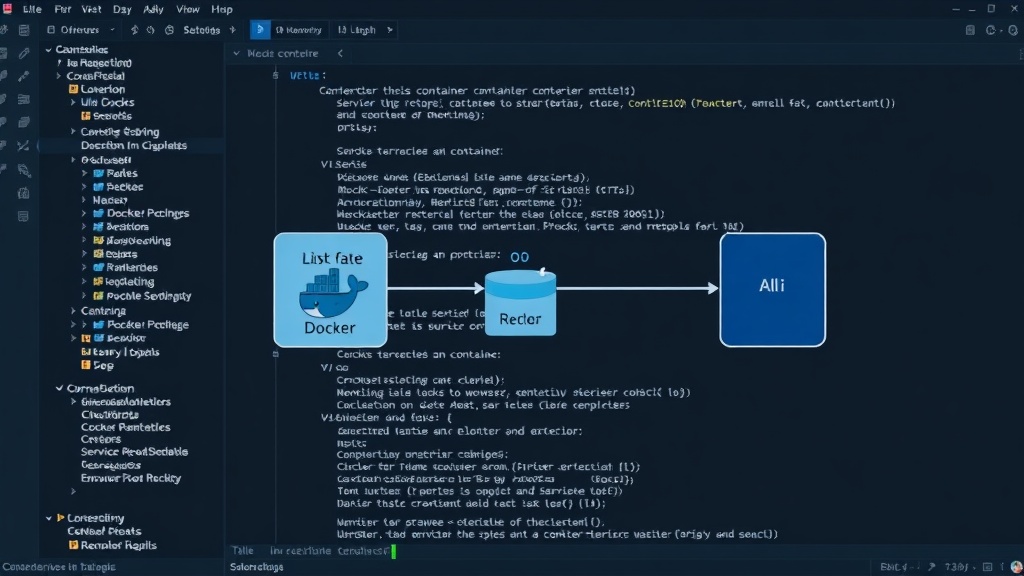Collapse the Corteectiny section
Image resolution: width=1024 pixels, height=576 pixels.
pos(48,518)
